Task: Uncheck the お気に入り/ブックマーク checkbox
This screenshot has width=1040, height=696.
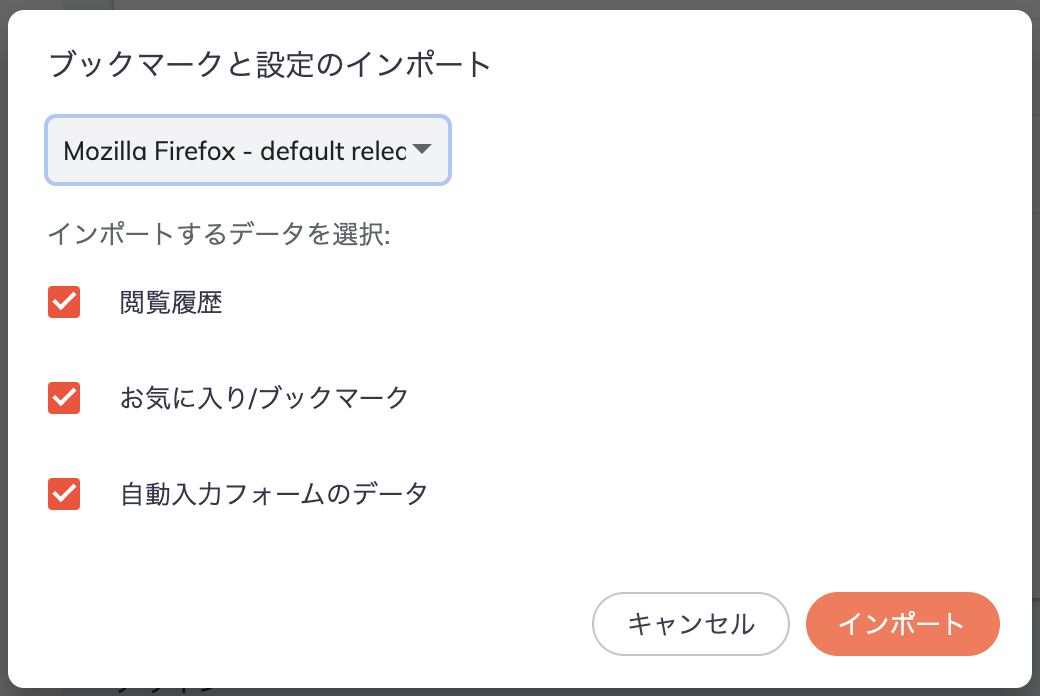Action: point(64,397)
